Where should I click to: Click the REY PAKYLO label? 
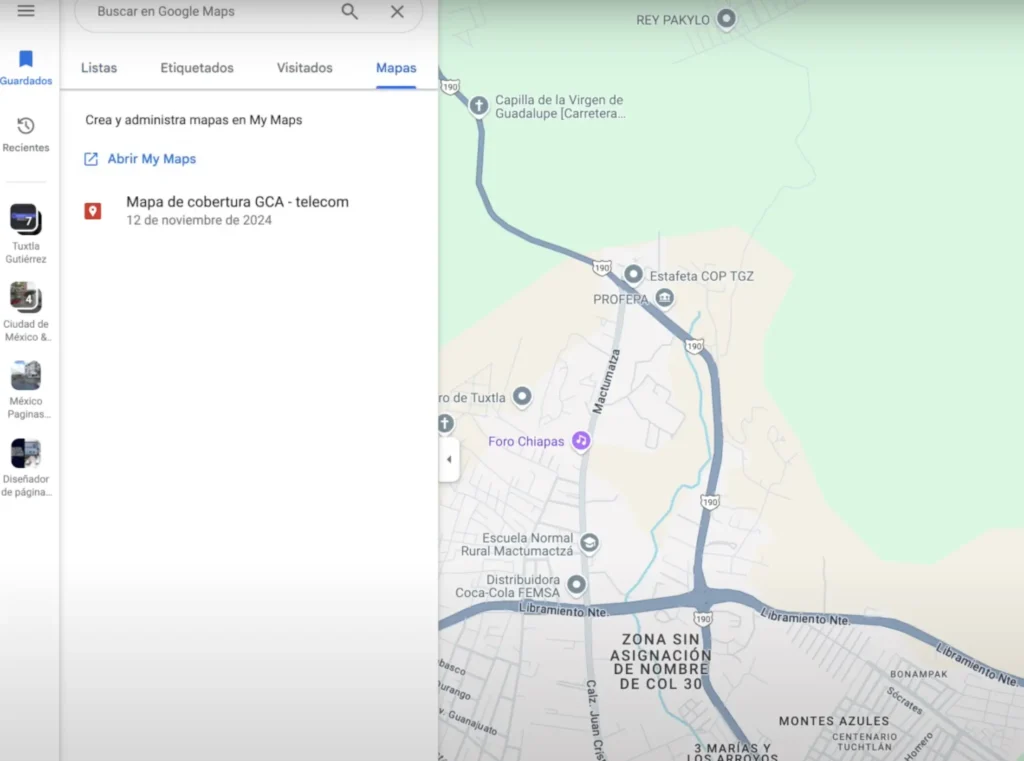pos(673,20)
